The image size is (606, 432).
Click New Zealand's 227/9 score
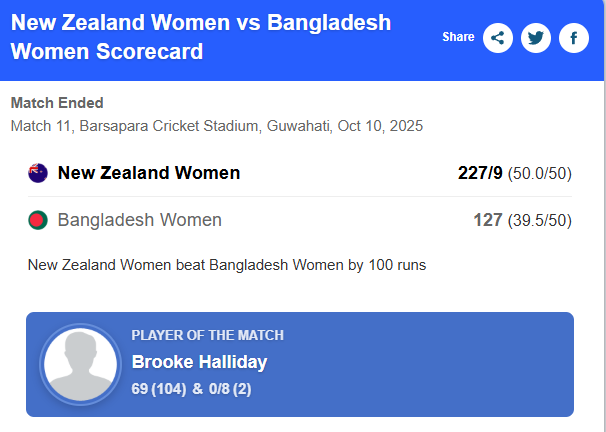pos(480,173)
